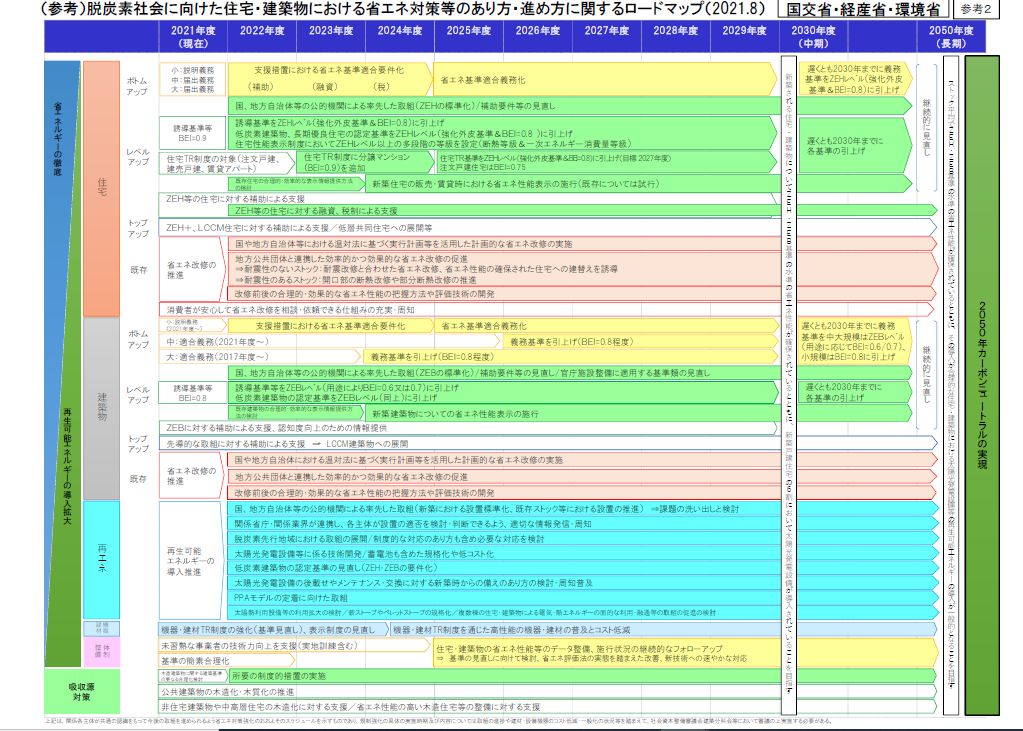Click the 誘導基準等 BEI=0.9 box
This screenshot has height=731, width=1023.
point(193,133)
